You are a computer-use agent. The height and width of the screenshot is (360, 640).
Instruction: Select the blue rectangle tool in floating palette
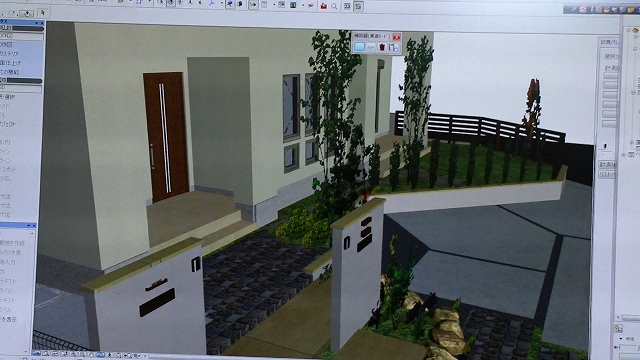(x=359, y=47)
